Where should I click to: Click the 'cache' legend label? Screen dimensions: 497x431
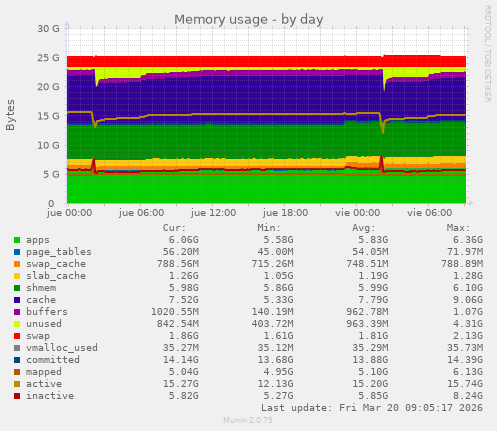pyautogui.click(x=41, y=300)
